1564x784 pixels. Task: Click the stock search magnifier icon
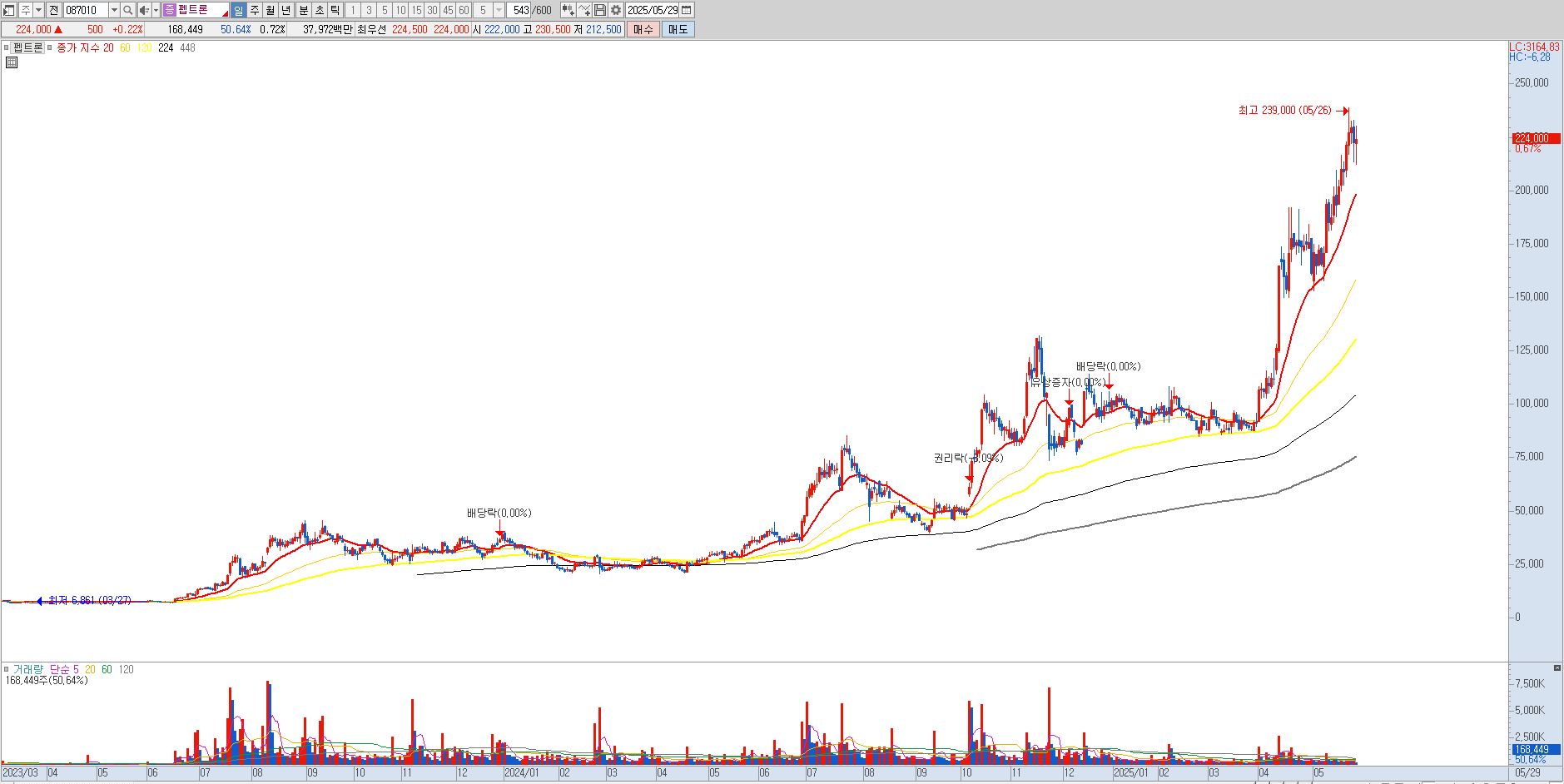pyautogui.click(x=127, y=10)
